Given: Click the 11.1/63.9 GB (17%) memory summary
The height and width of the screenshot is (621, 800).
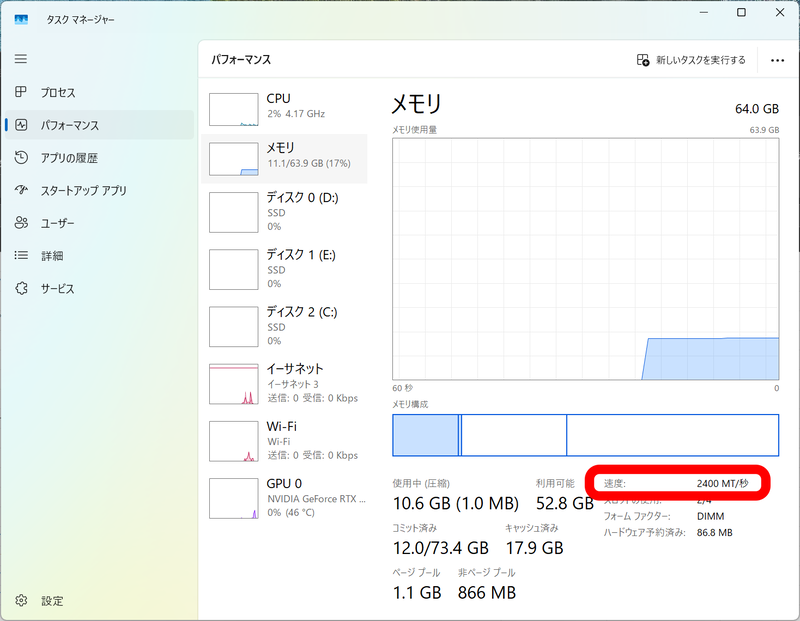Looking at the screenshot, I should coord(309,163).
